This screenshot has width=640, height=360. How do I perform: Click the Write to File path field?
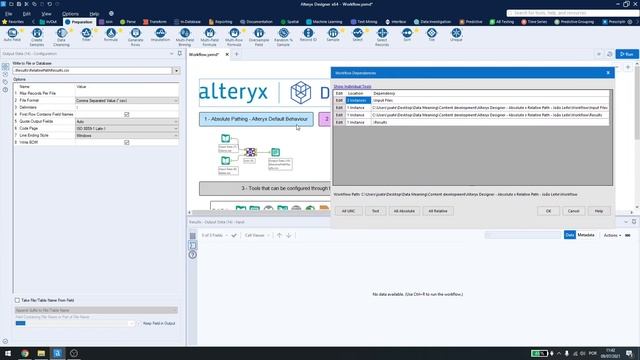tap(92, 71)
